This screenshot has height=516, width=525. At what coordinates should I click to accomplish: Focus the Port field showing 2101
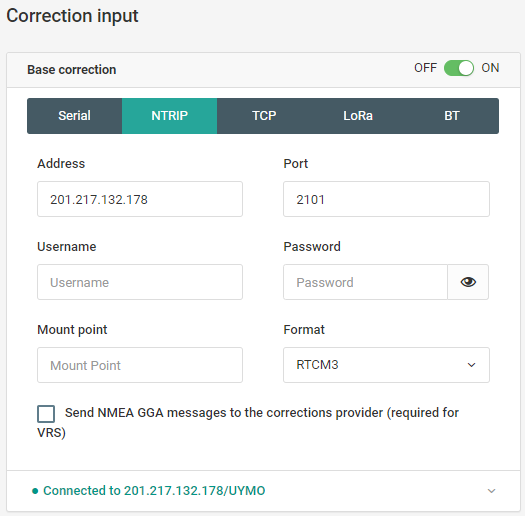(386, 199)
